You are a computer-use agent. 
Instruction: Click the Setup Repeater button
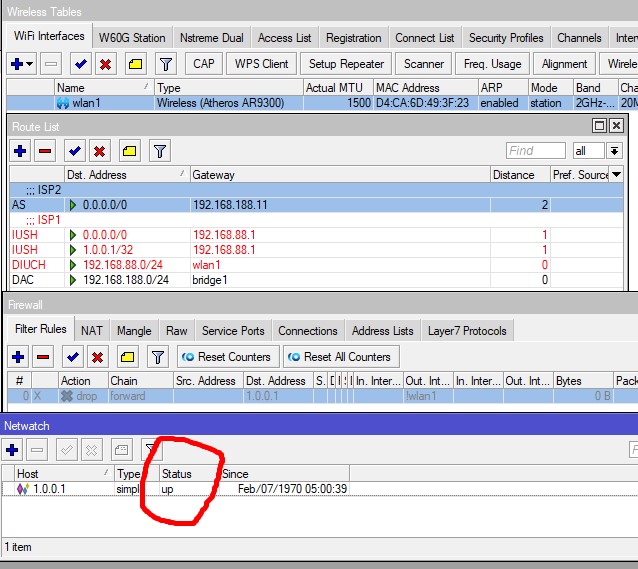(x=346, y=64)
